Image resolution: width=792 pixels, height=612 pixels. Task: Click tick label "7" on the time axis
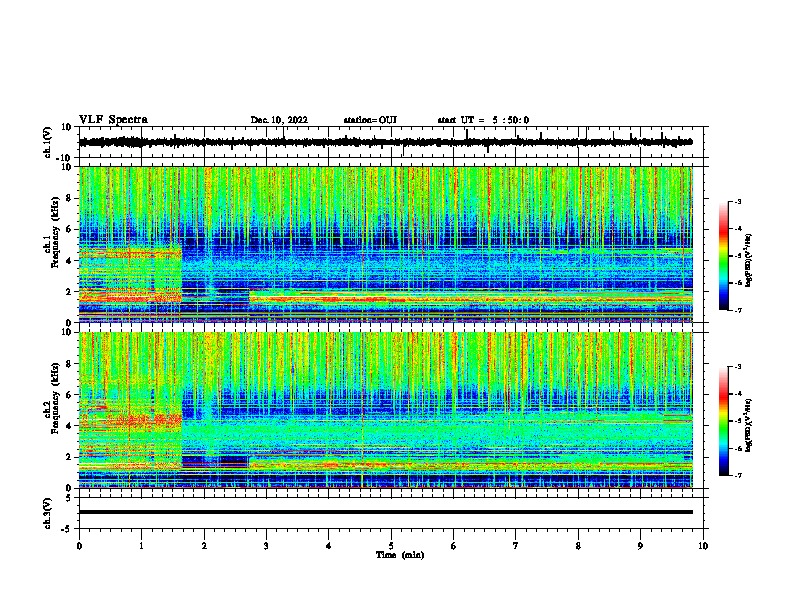(516, 546)
